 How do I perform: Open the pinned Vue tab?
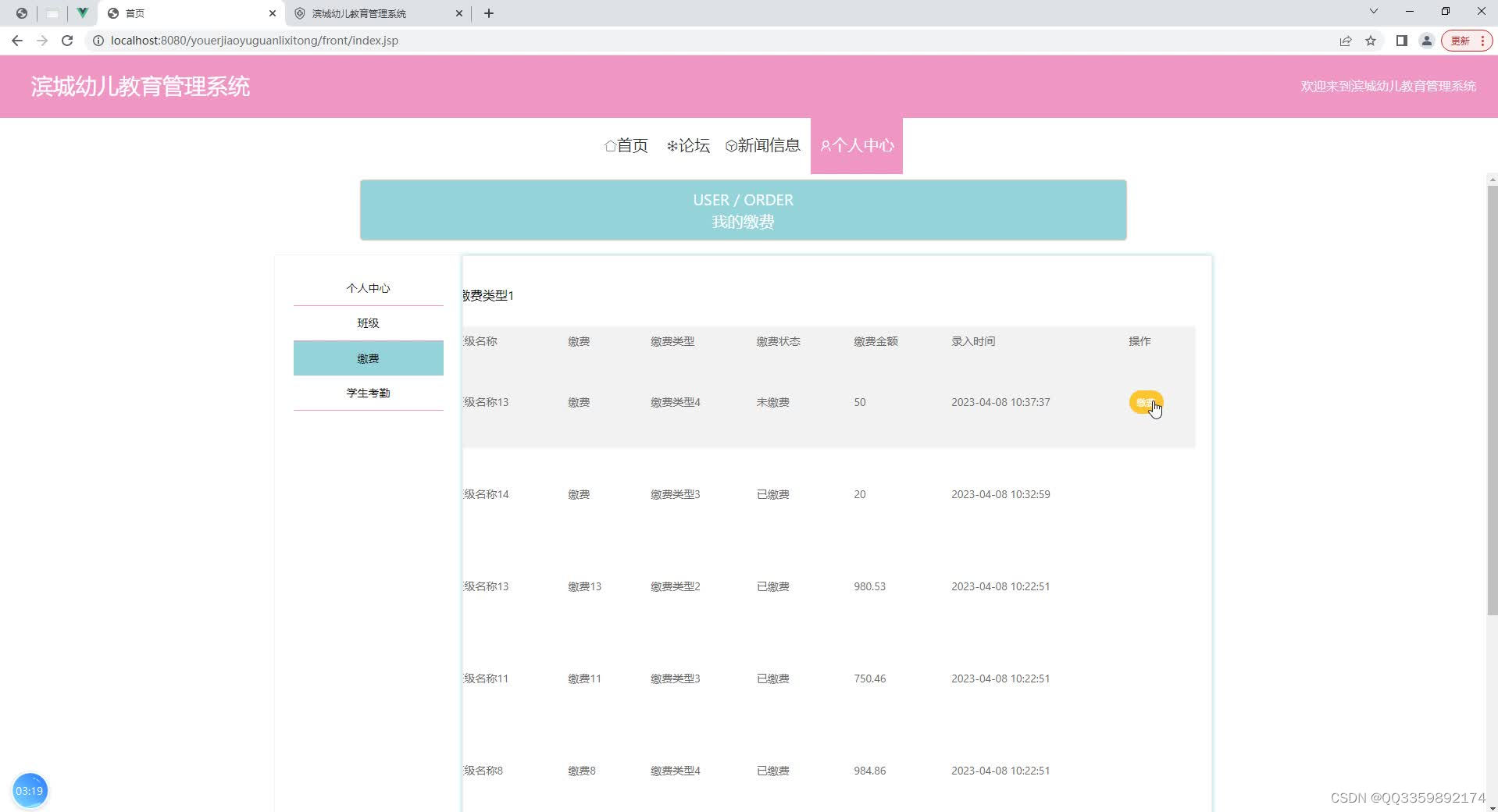(82, 13)
